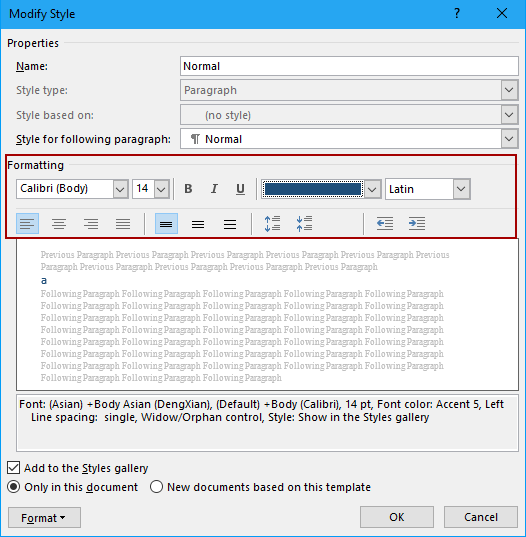This screenshot has height=537, width=526.
Task: Select align right icon
Action: coord(91,224)
